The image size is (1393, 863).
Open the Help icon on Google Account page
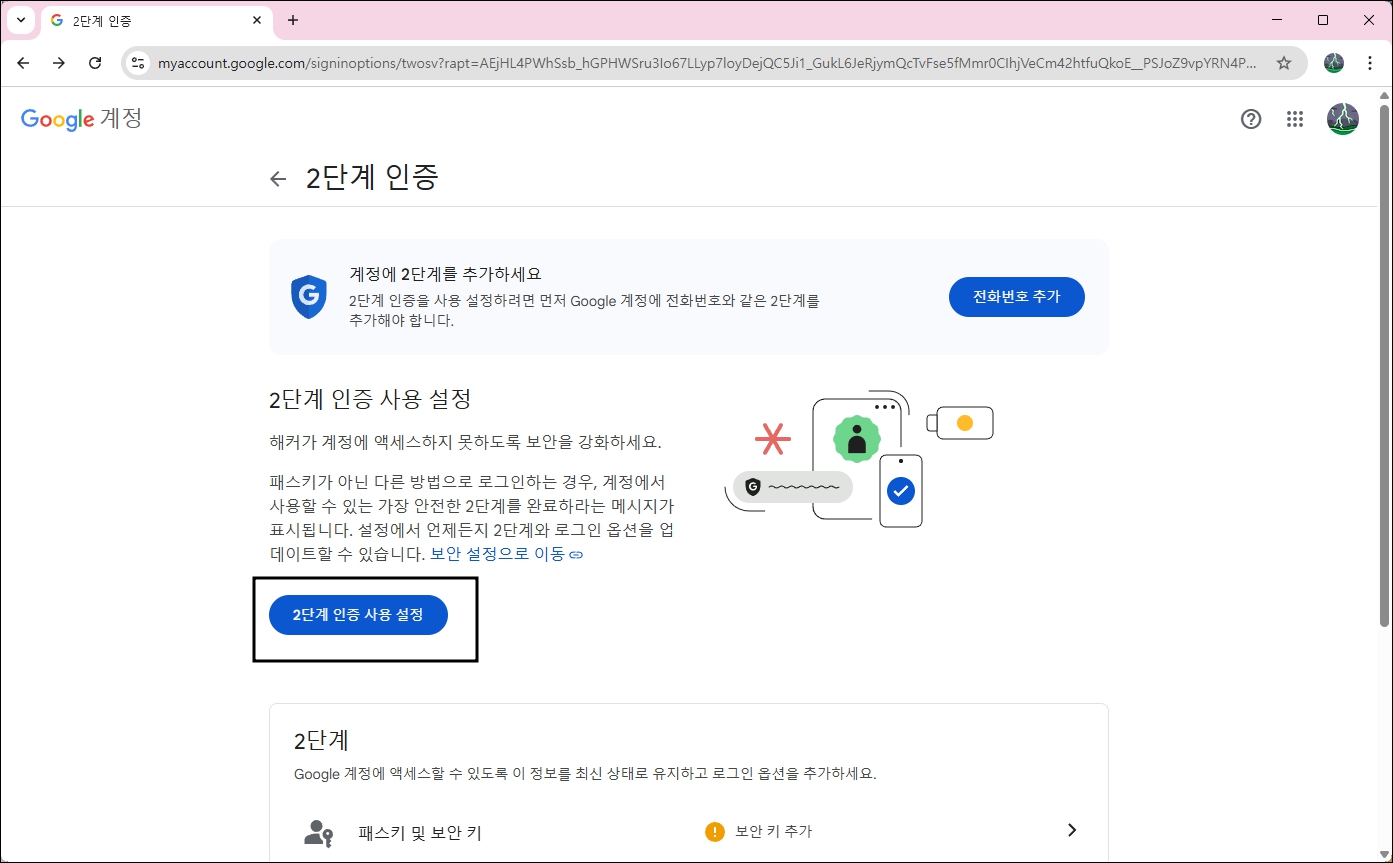tap(1251, 119)
